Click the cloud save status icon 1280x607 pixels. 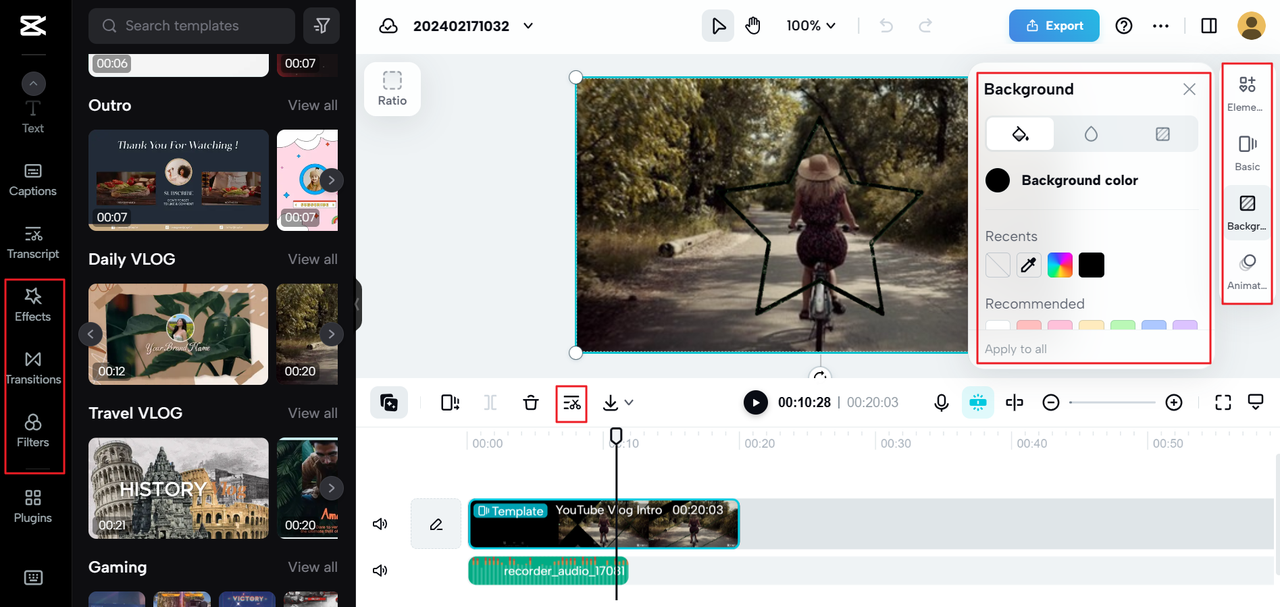coord(388,26)
